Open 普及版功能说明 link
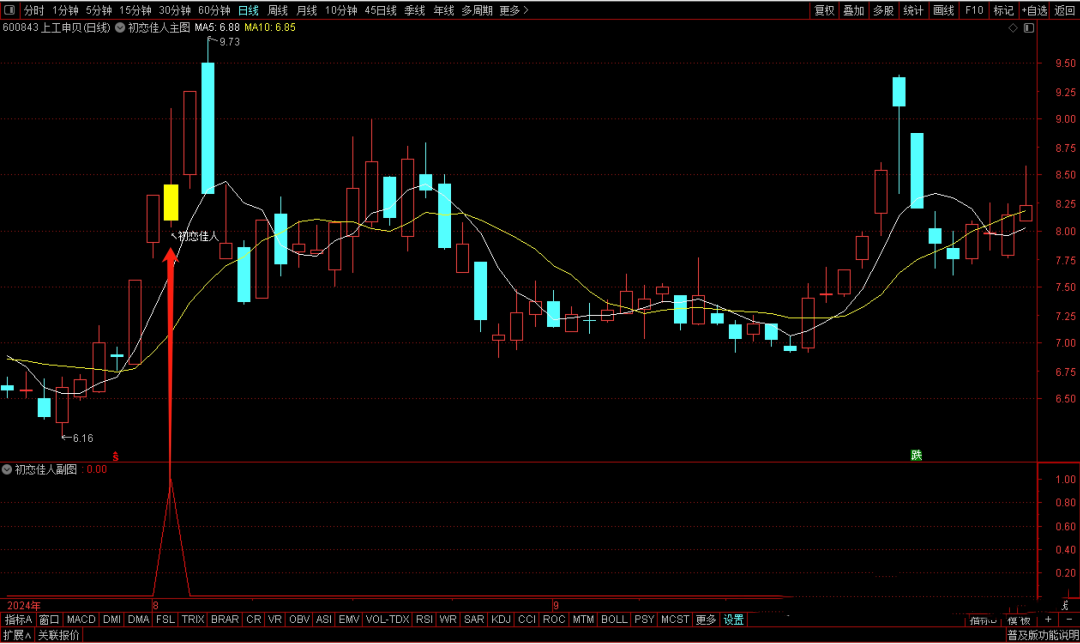Viewport: 1080px width, 644px height. (1041, 635)
